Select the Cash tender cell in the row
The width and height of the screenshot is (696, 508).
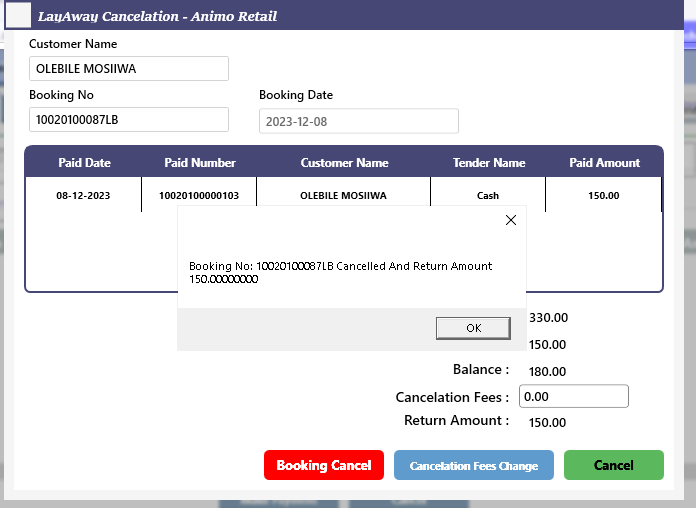(488, 196)
